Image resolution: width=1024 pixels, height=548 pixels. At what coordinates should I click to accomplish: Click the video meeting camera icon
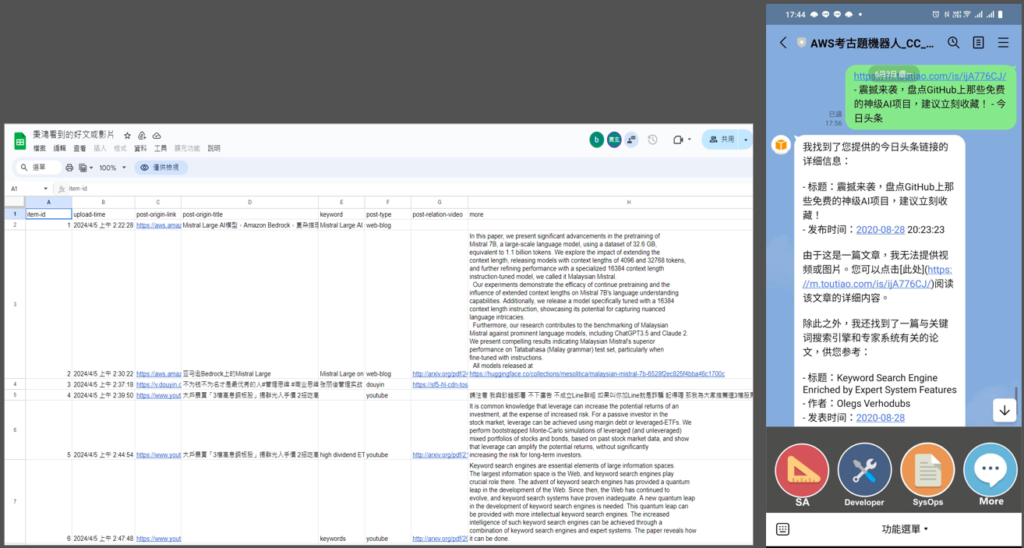(679, 140)
